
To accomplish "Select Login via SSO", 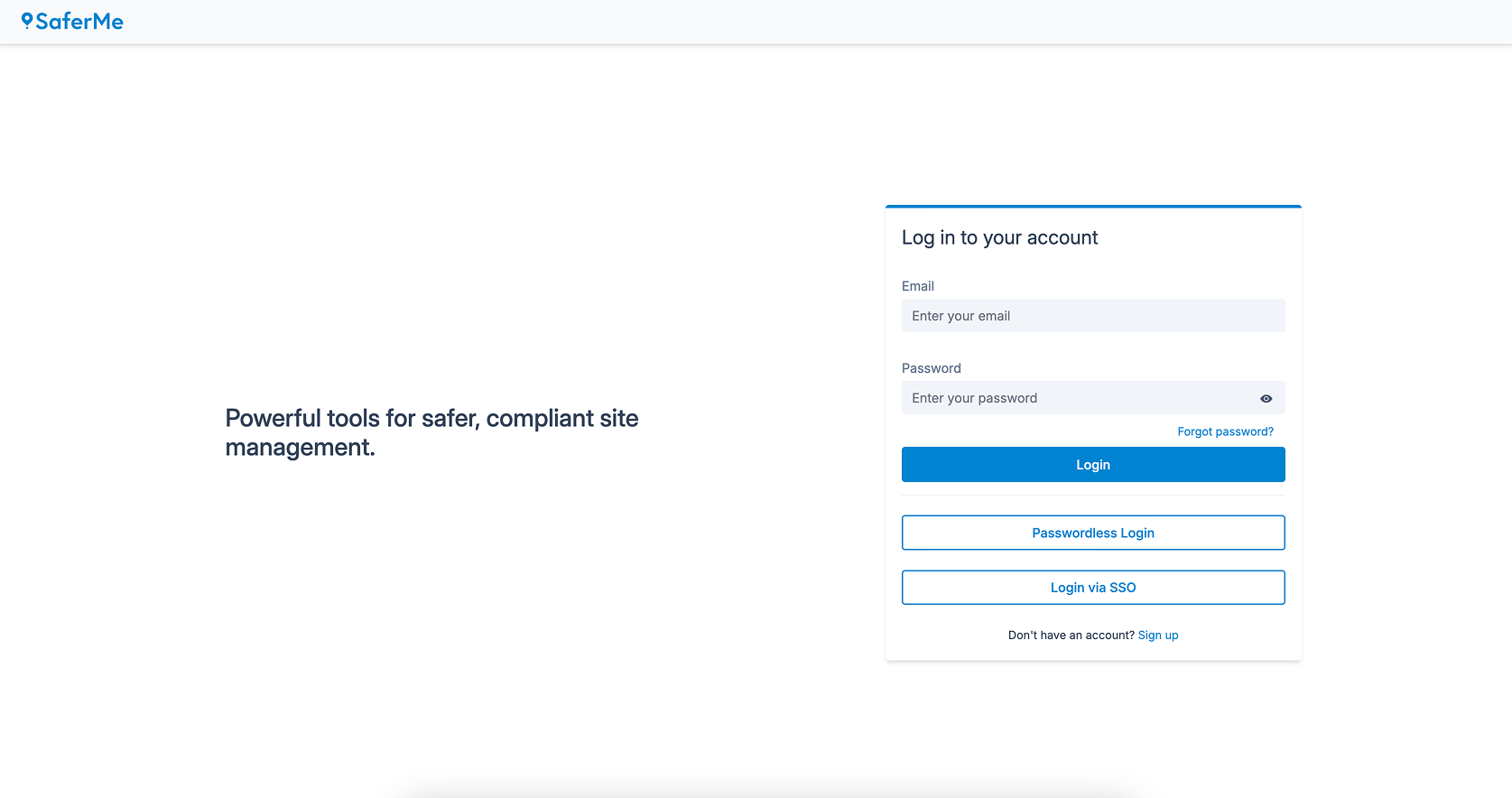I will (1092, 587).
